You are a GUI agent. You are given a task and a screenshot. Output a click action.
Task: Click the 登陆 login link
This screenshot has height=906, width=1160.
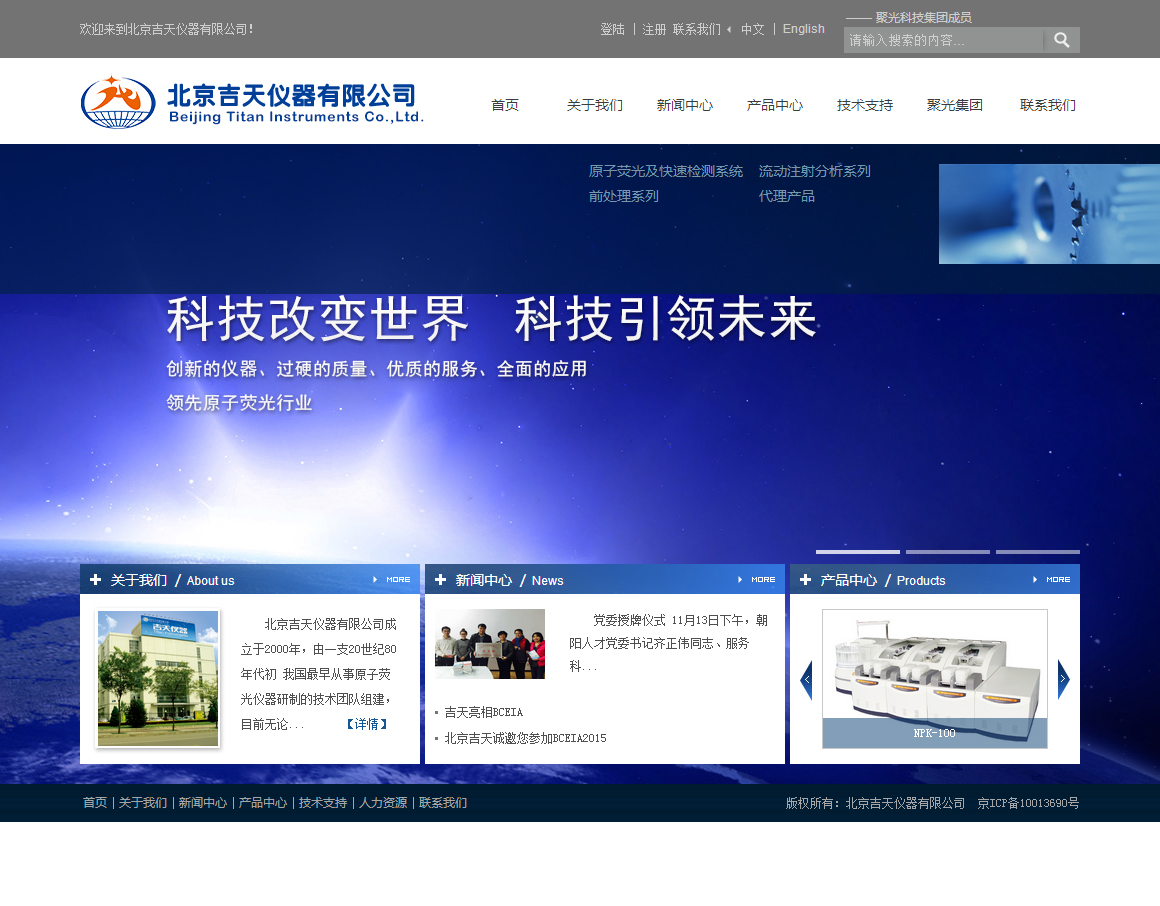pyautogui.click(x=613, y=29)
